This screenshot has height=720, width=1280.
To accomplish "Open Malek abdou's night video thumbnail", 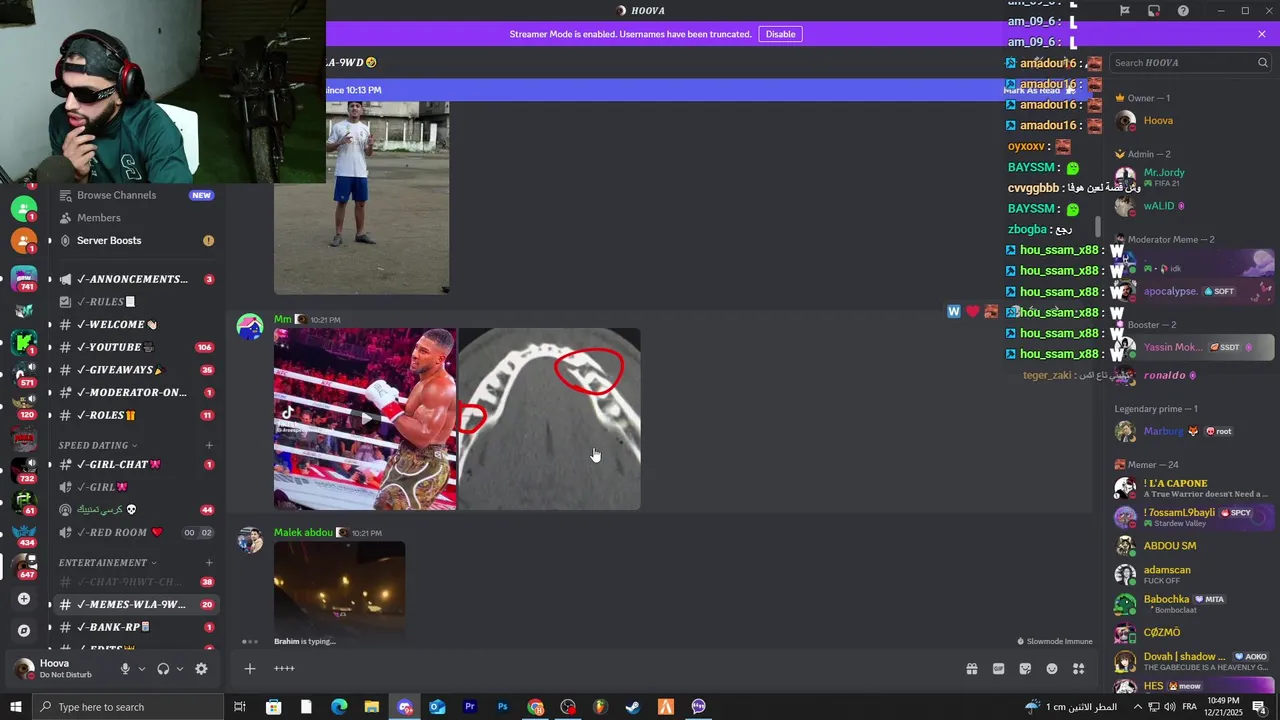I will pos(340,590).
